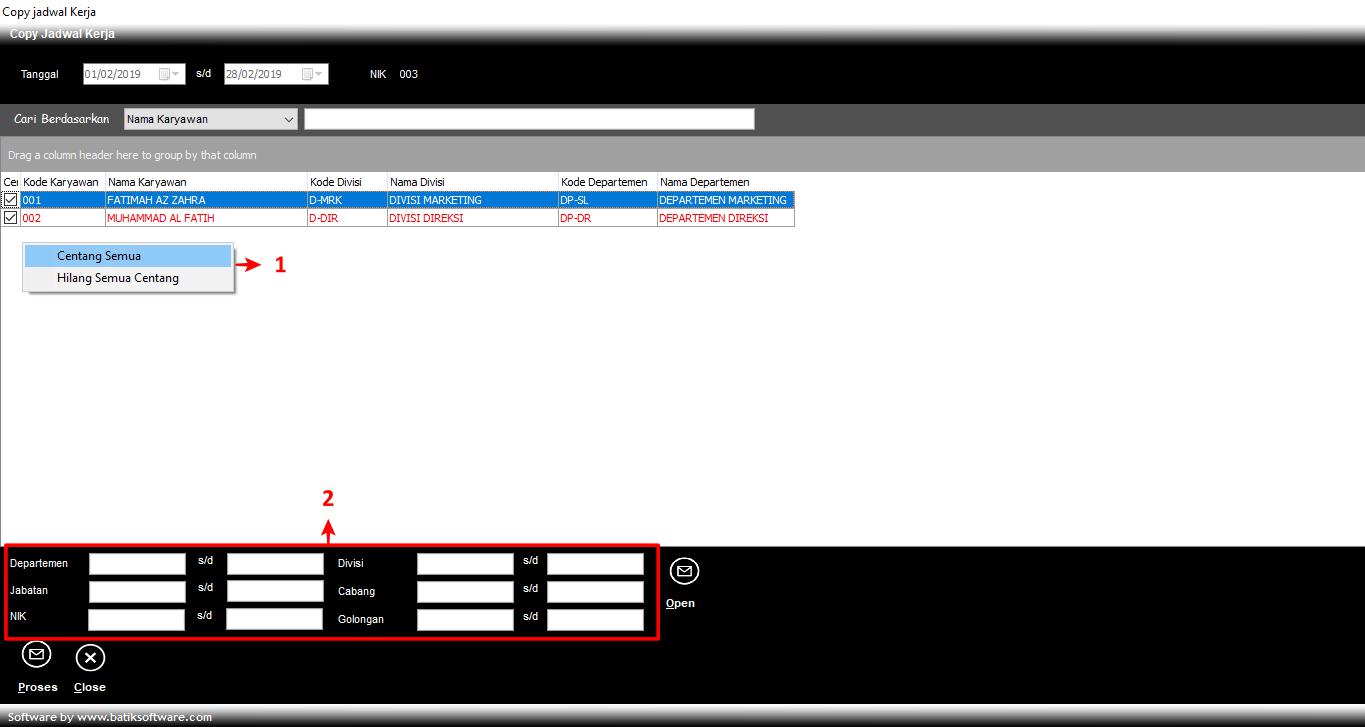Sort by Nama Karyawan column header
The height and width of the screenshot is (727, 1365).
coord(205,182)
